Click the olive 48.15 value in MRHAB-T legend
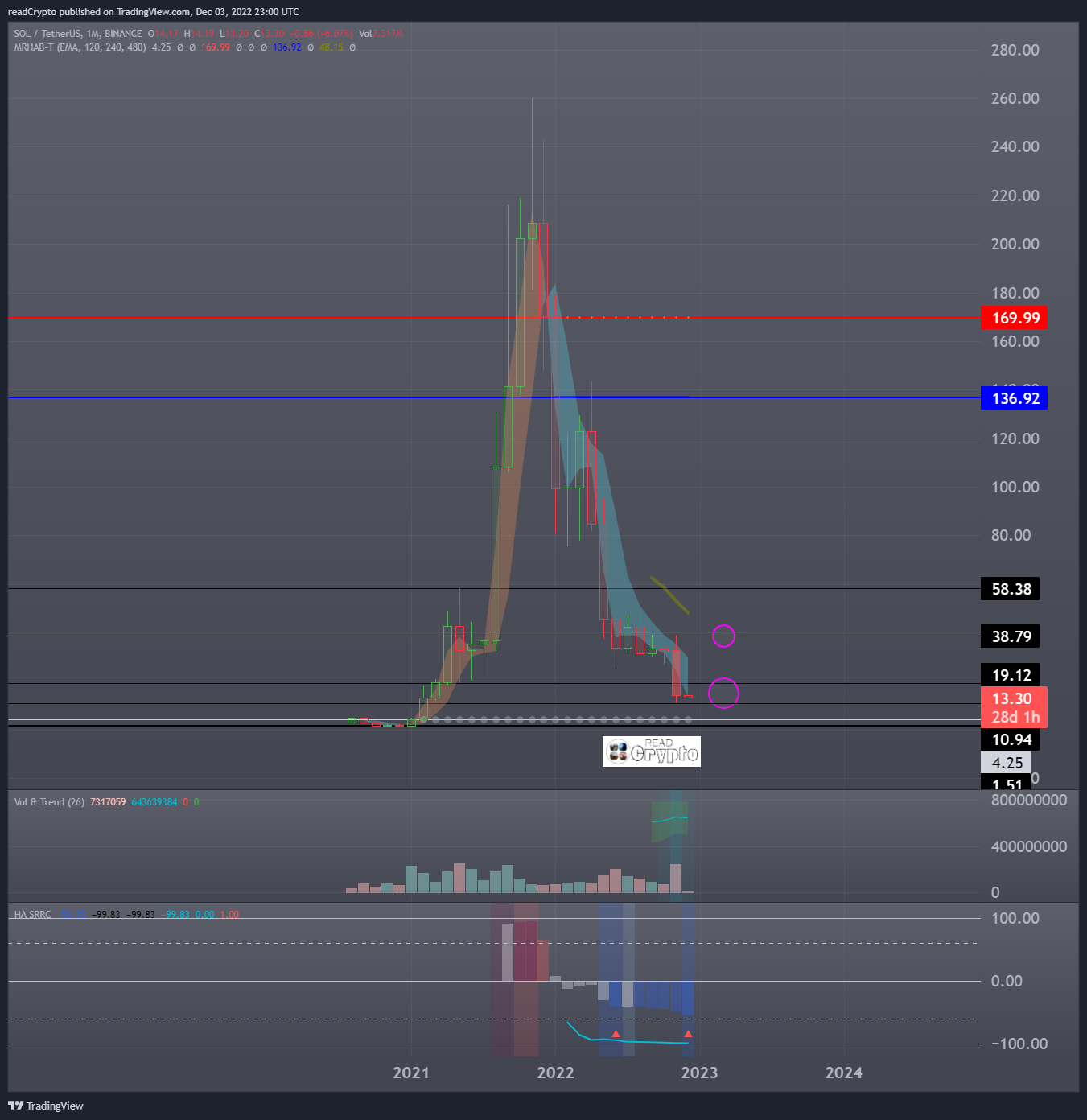 pos(331,47)
